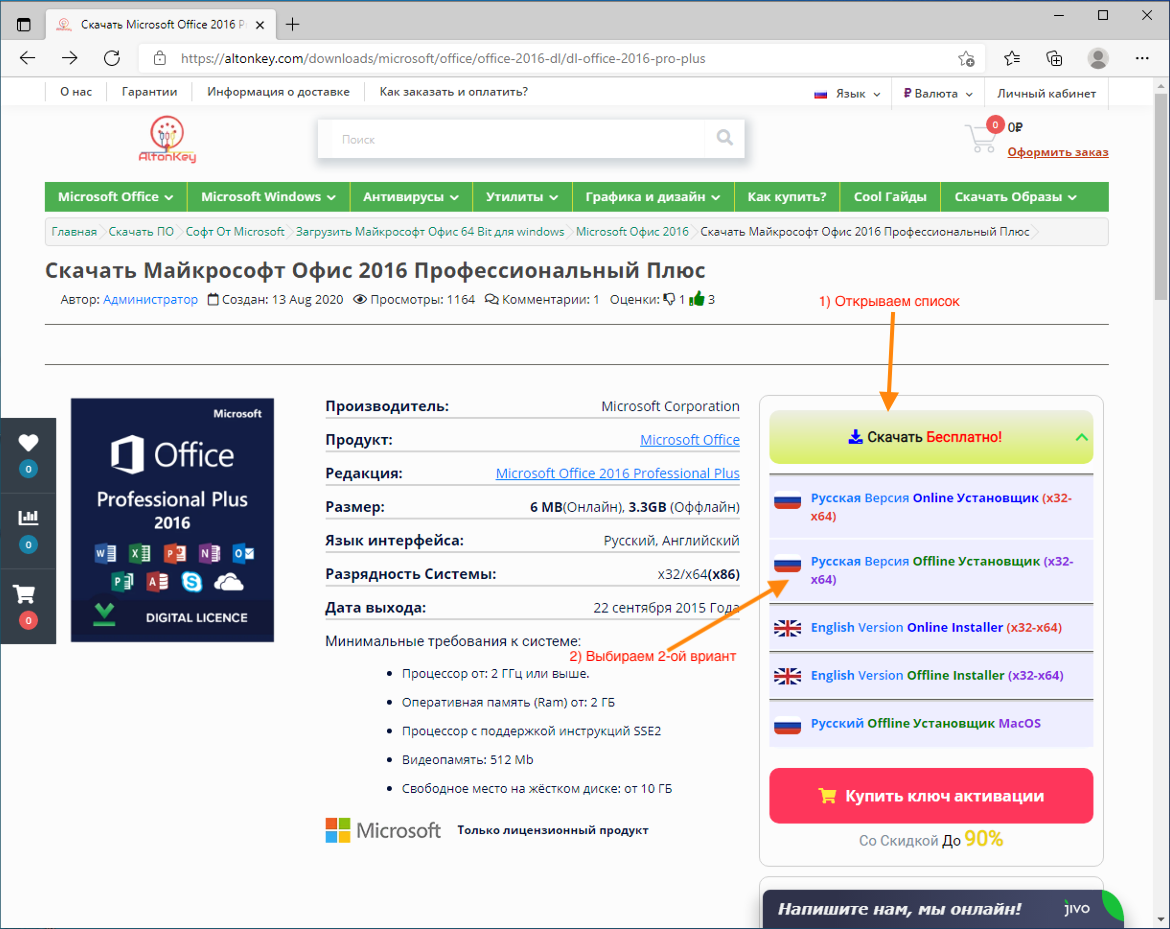Click Microsoft Office 2016 Professional Plus link
The height and width of the screenshot is (929, 1170).
click(x=618, y=474)
